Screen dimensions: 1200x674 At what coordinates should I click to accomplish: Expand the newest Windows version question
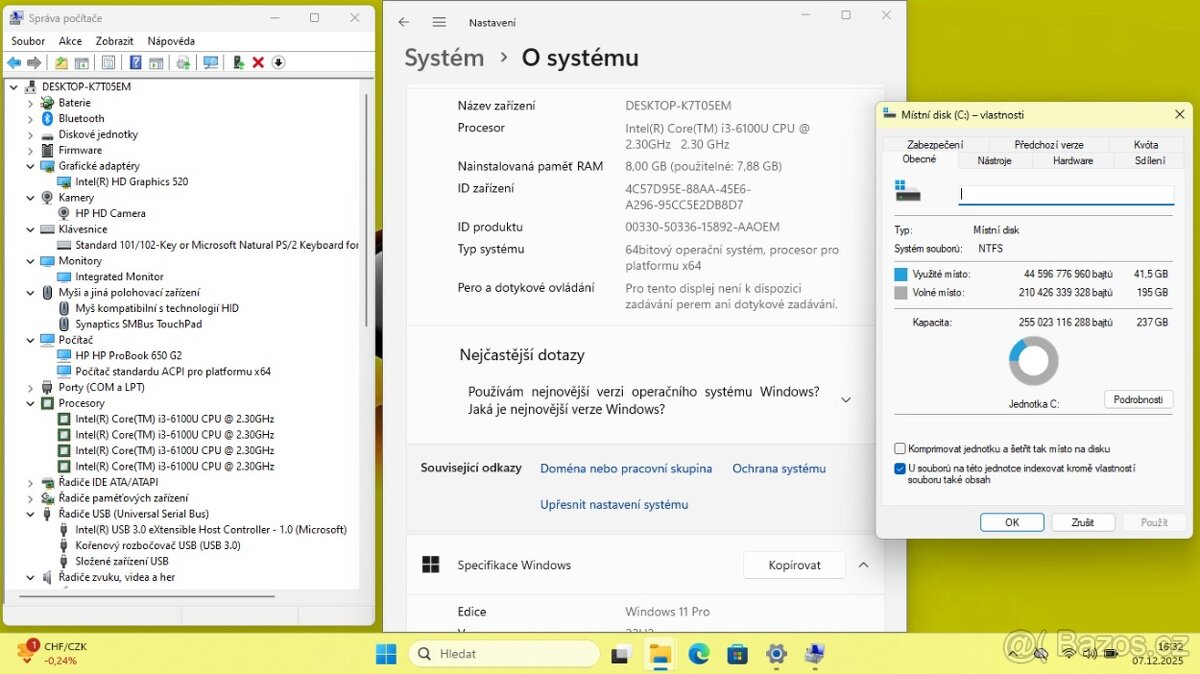point(845,400)
